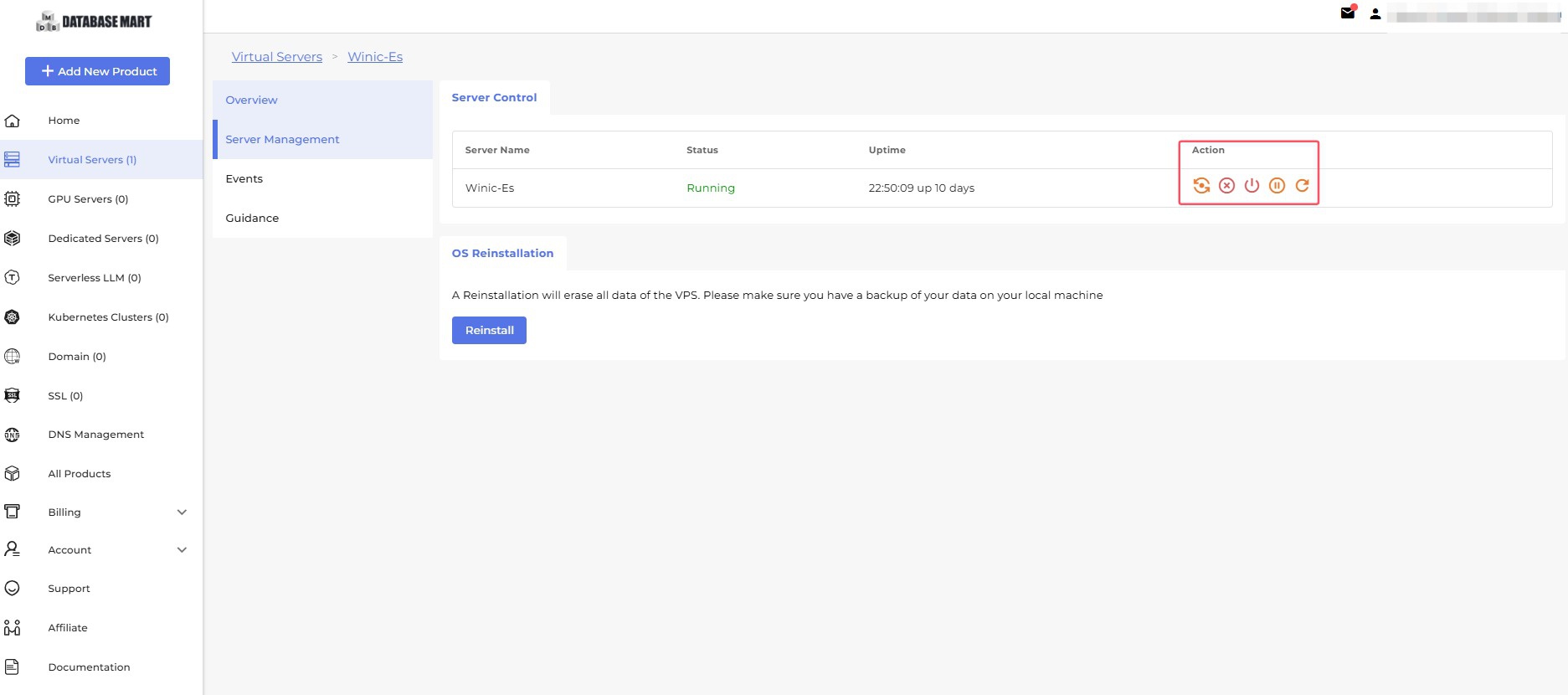1568x695 pixels.
Task: Select the Server Control tab
Action: [x=494, y=97]
